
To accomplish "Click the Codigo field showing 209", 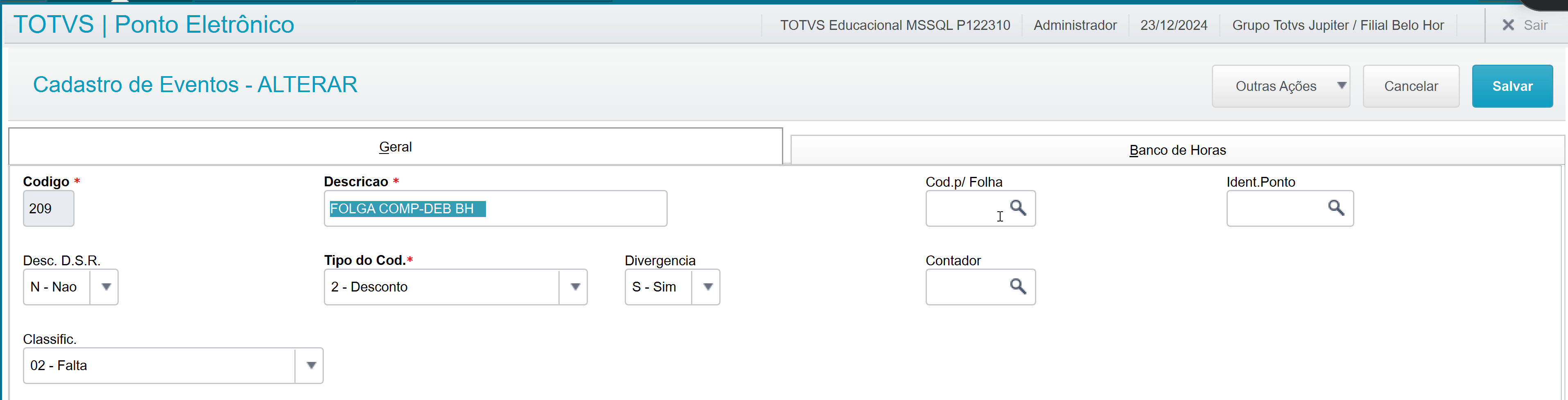I will coord(49,208).
